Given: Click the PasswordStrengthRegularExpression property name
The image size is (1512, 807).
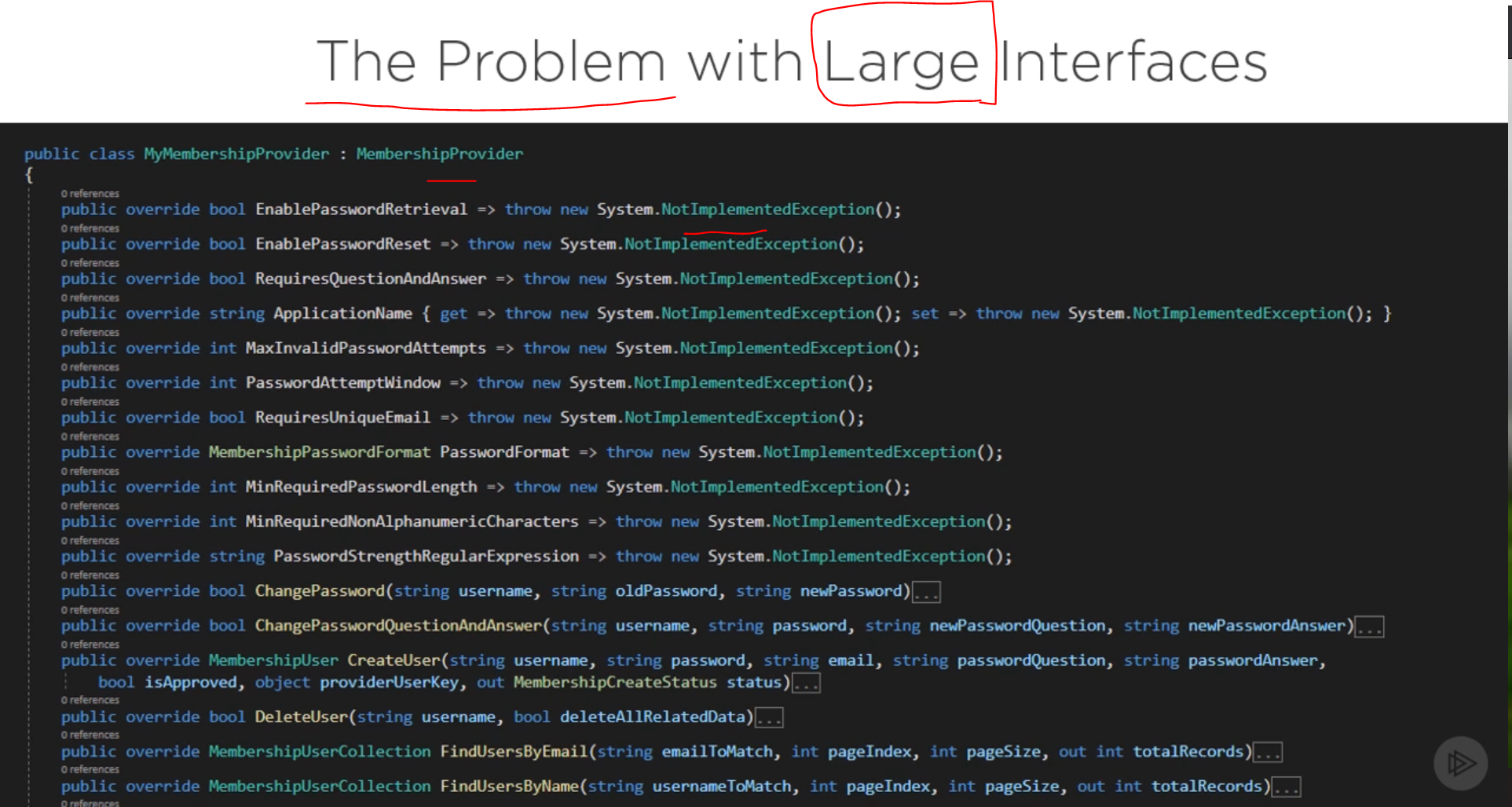Looking at the screenshot, I should coord(427,556).
